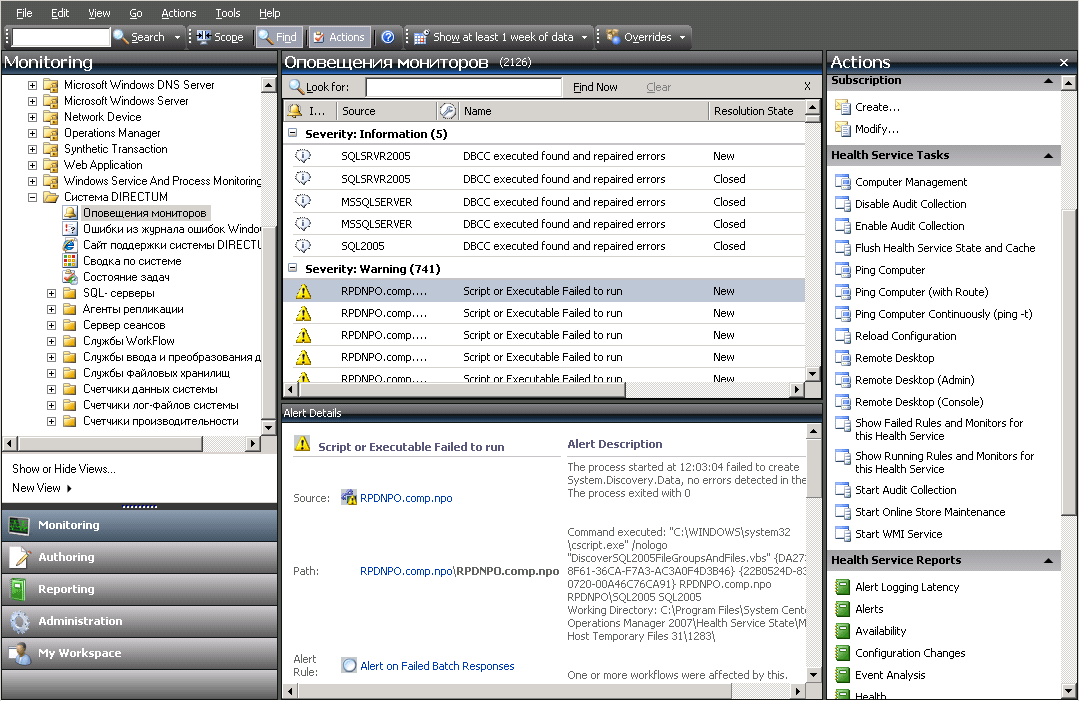Click Modify subscription icon
Viewport: 1079px width, 701px height.
point(842,129)
